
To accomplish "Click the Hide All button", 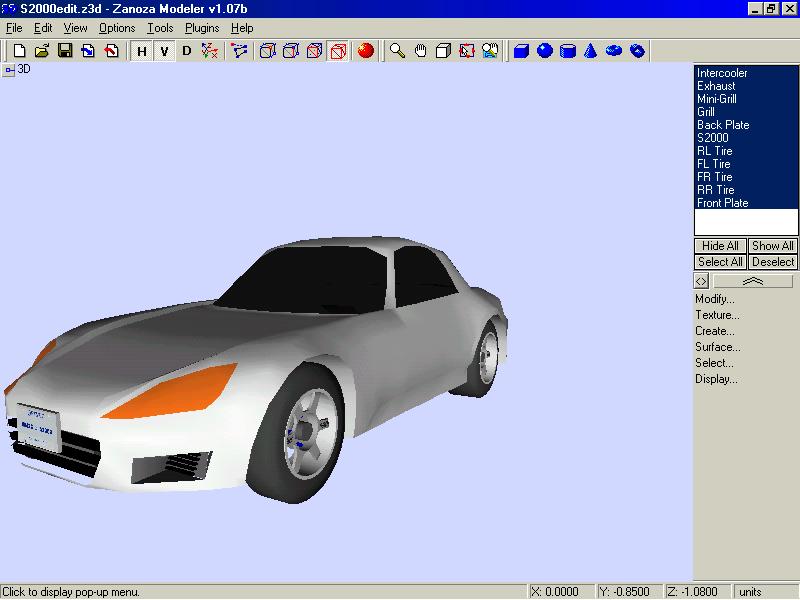I will [x=720, y=246].
